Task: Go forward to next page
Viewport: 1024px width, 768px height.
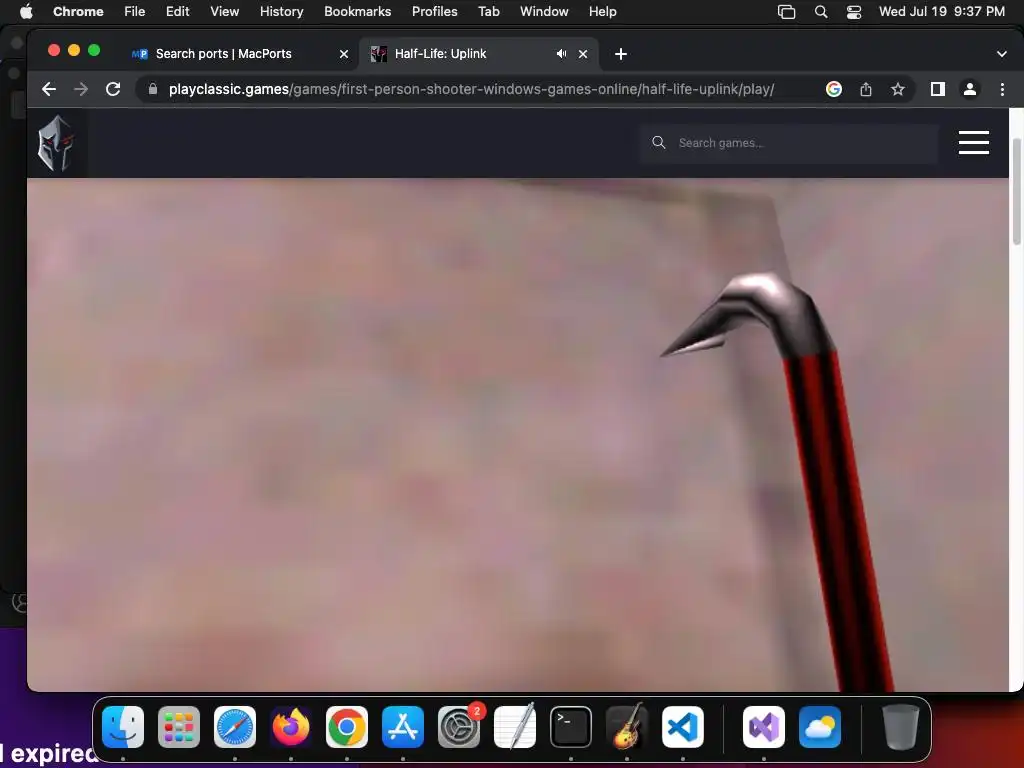Action: pyautogui.click(x=81, y=89)
